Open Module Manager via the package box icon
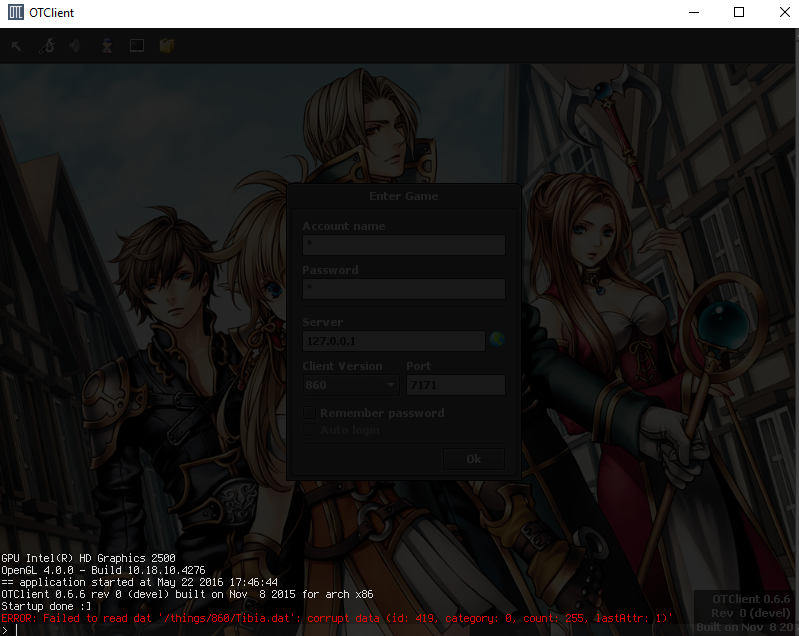The height and width of the screenshot is (636, 799). point(167,46)
